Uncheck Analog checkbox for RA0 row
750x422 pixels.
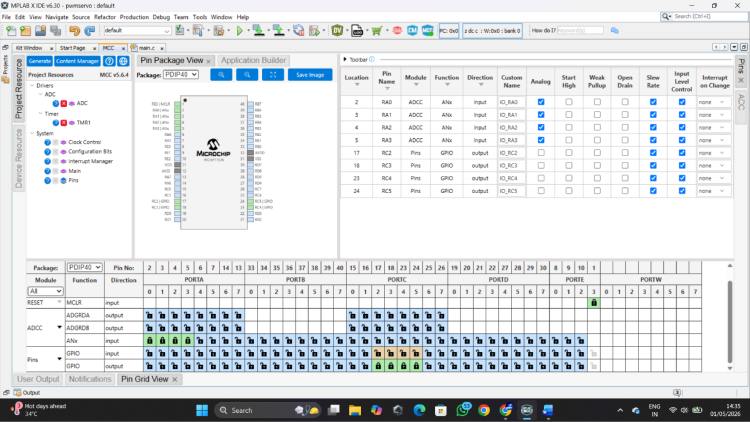coord(541,102)
